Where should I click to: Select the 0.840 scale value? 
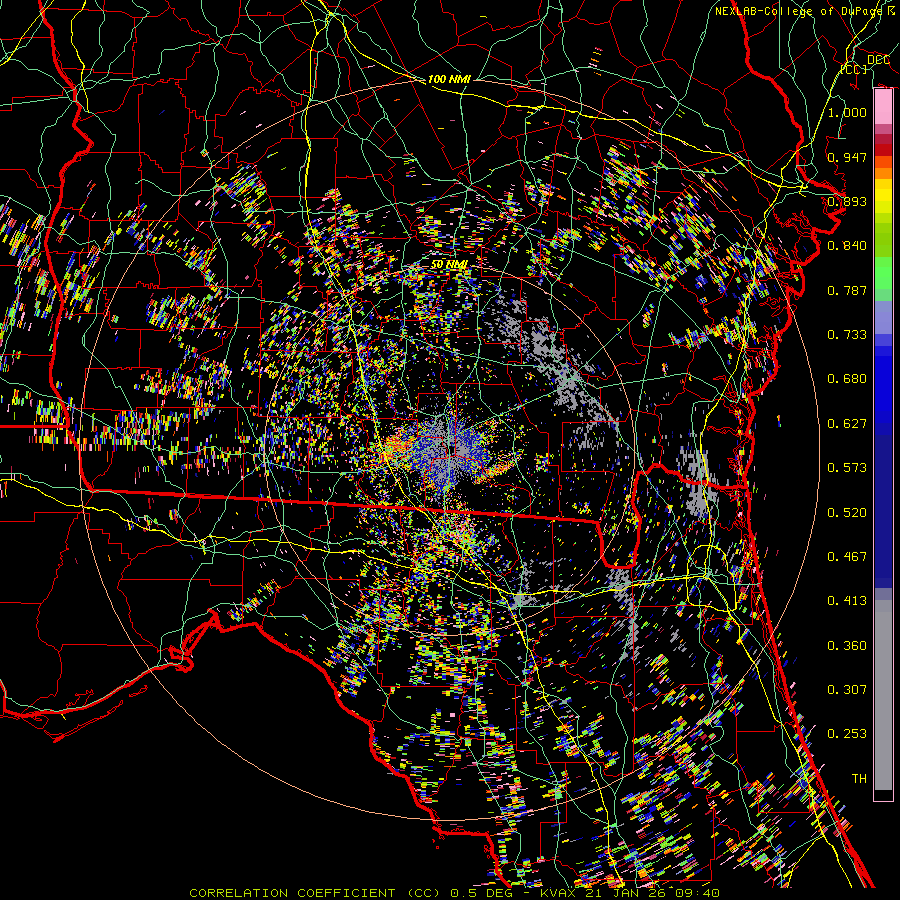847,245
